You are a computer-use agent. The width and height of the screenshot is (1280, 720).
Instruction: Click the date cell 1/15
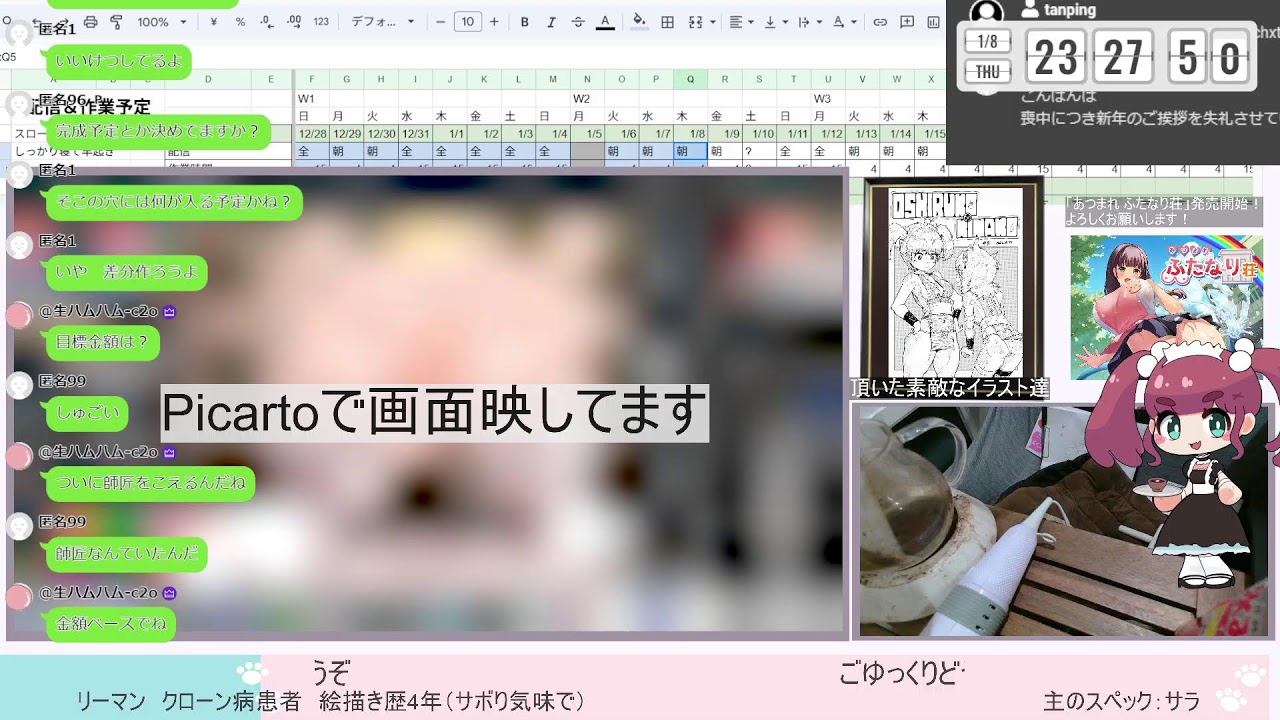pos(931,134)
